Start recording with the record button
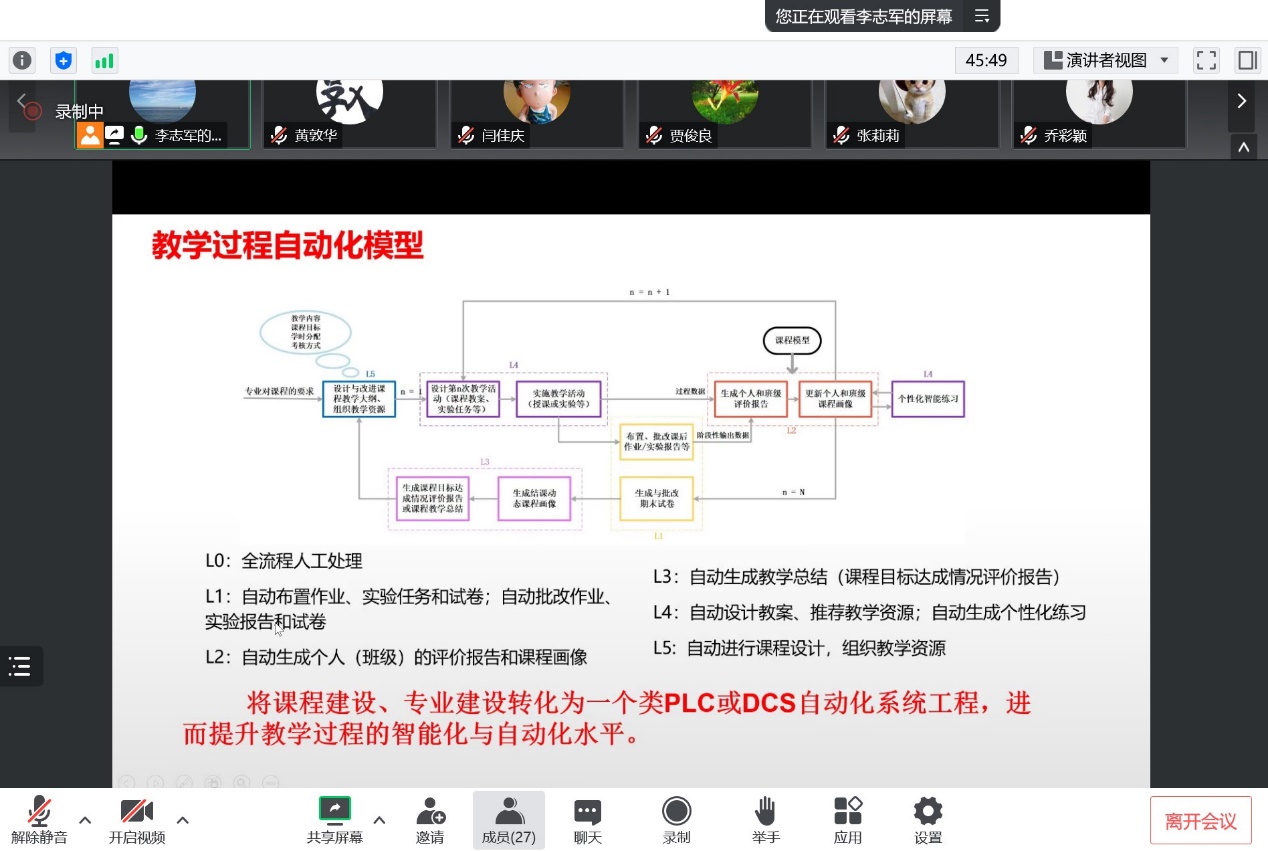 (x=677, y=820)
